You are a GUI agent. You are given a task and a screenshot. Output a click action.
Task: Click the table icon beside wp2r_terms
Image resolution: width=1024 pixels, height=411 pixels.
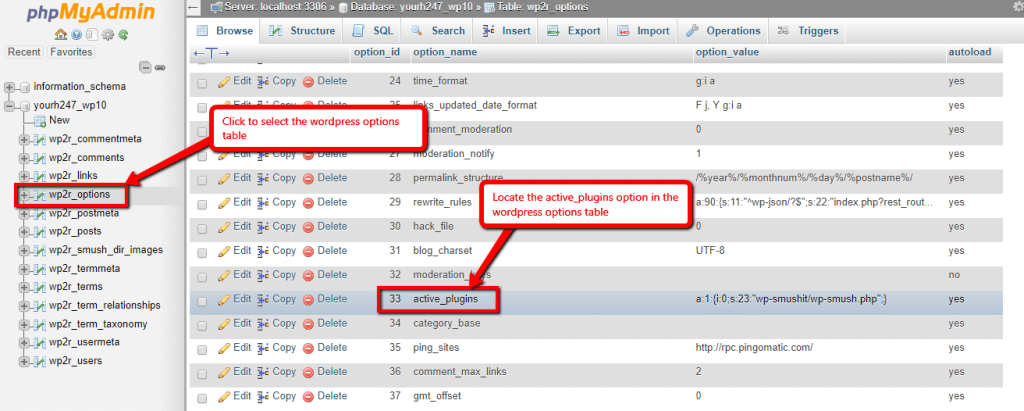pyautogui.click(x=40, y=287)
